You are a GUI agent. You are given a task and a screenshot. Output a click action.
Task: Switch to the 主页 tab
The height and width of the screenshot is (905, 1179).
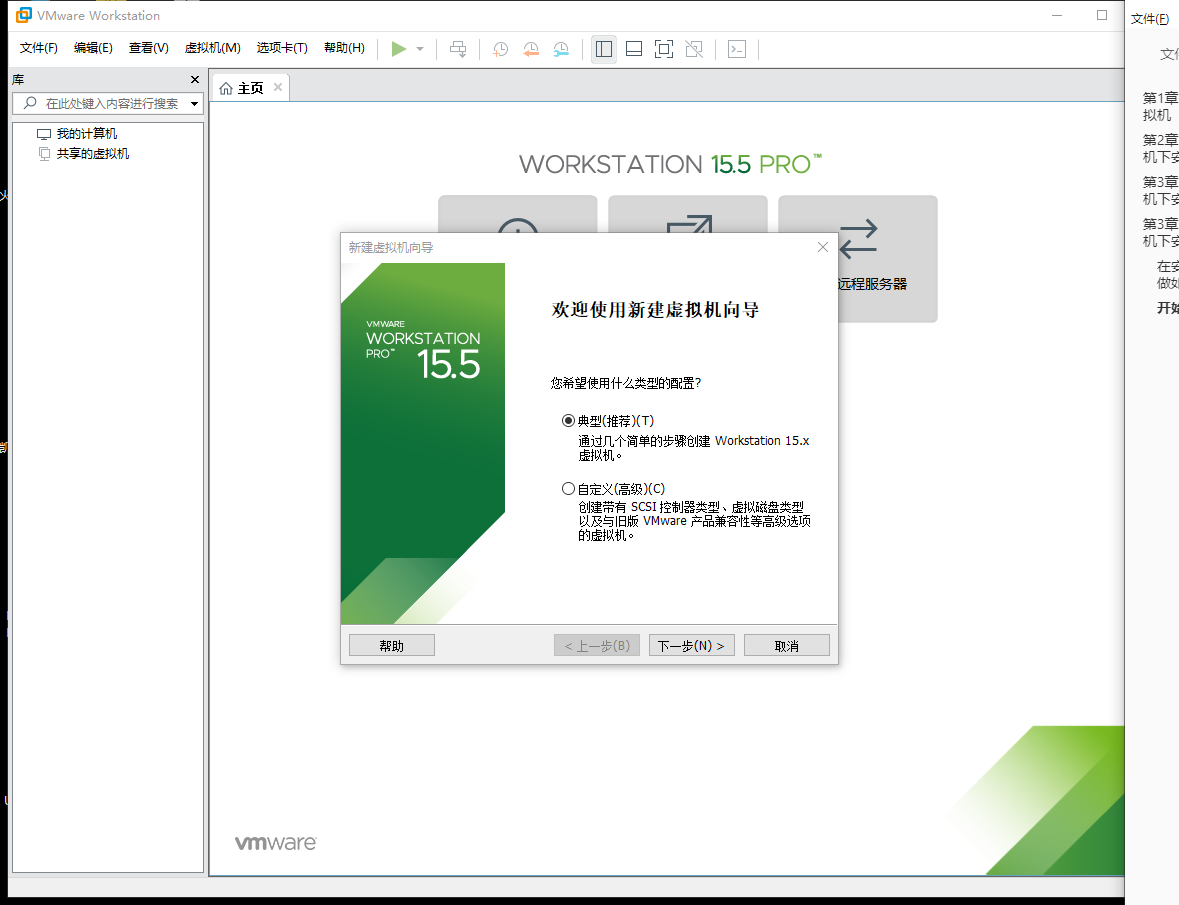(250, 88)
